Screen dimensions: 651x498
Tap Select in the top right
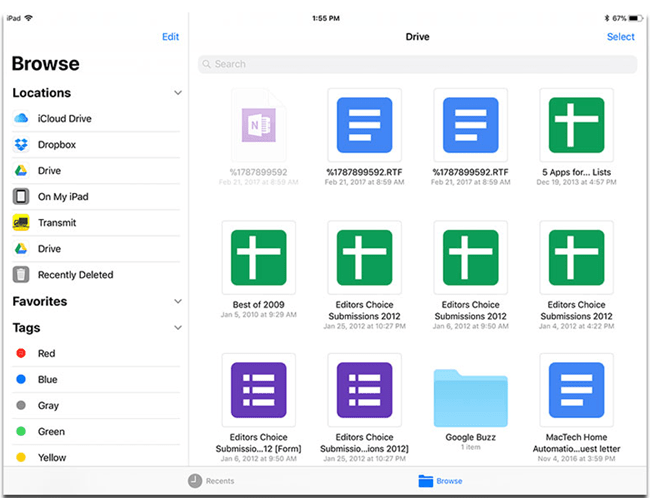pyautogui.click(x=620, y=37)
